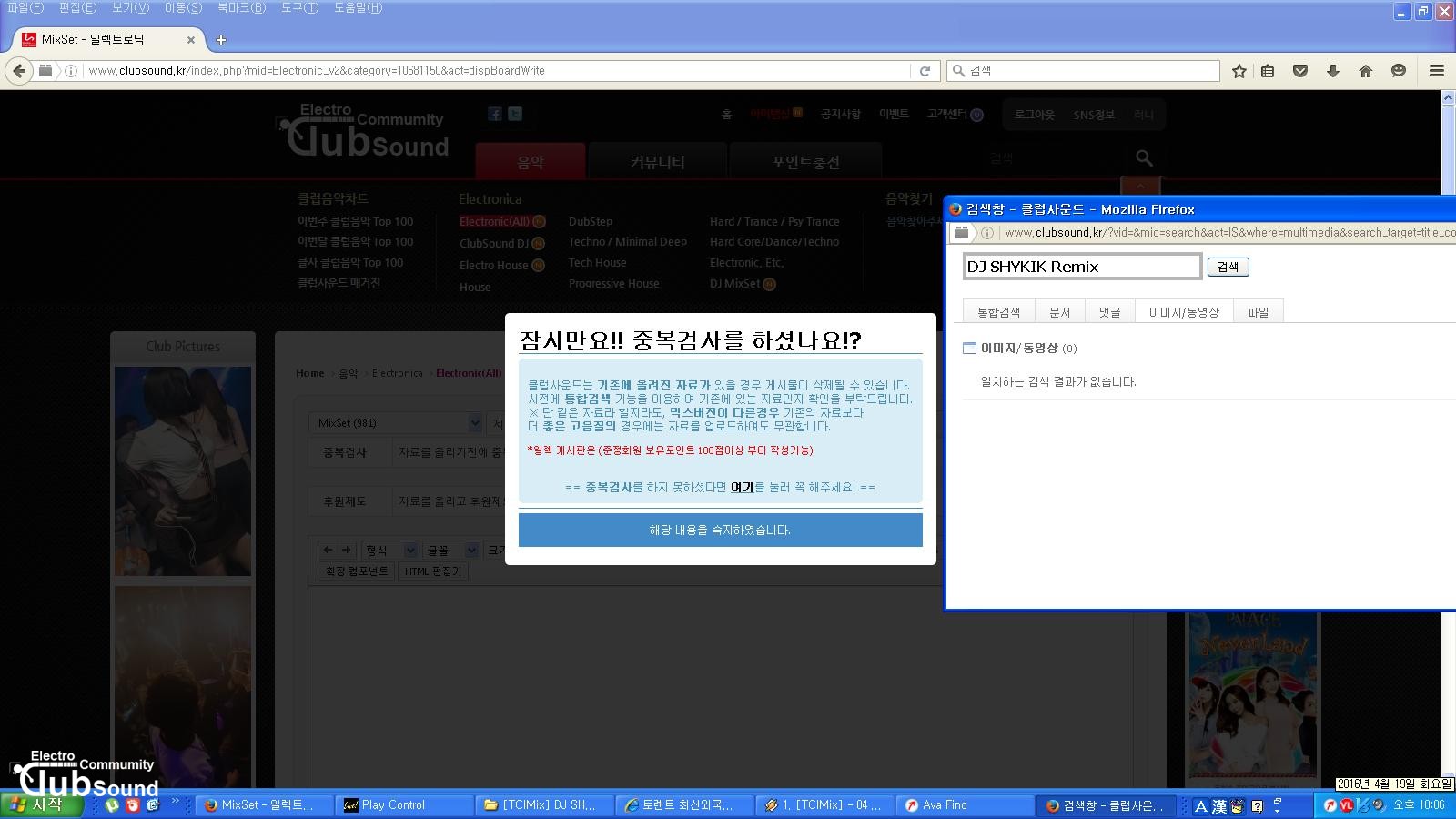Open the bookmarks list icon
Viewport: 1456px width, 819px height.
point(1268,71)
